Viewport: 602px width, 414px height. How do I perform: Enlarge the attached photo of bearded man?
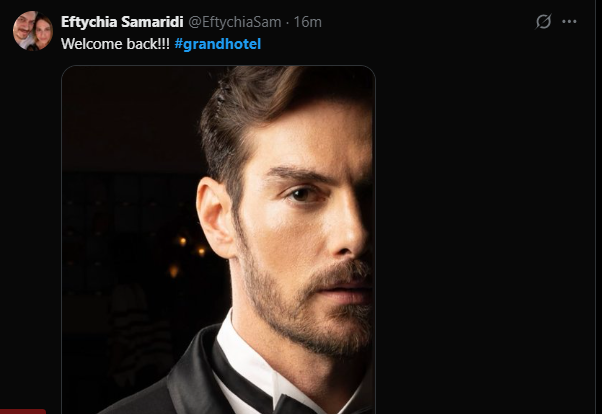tap(218, 240)
